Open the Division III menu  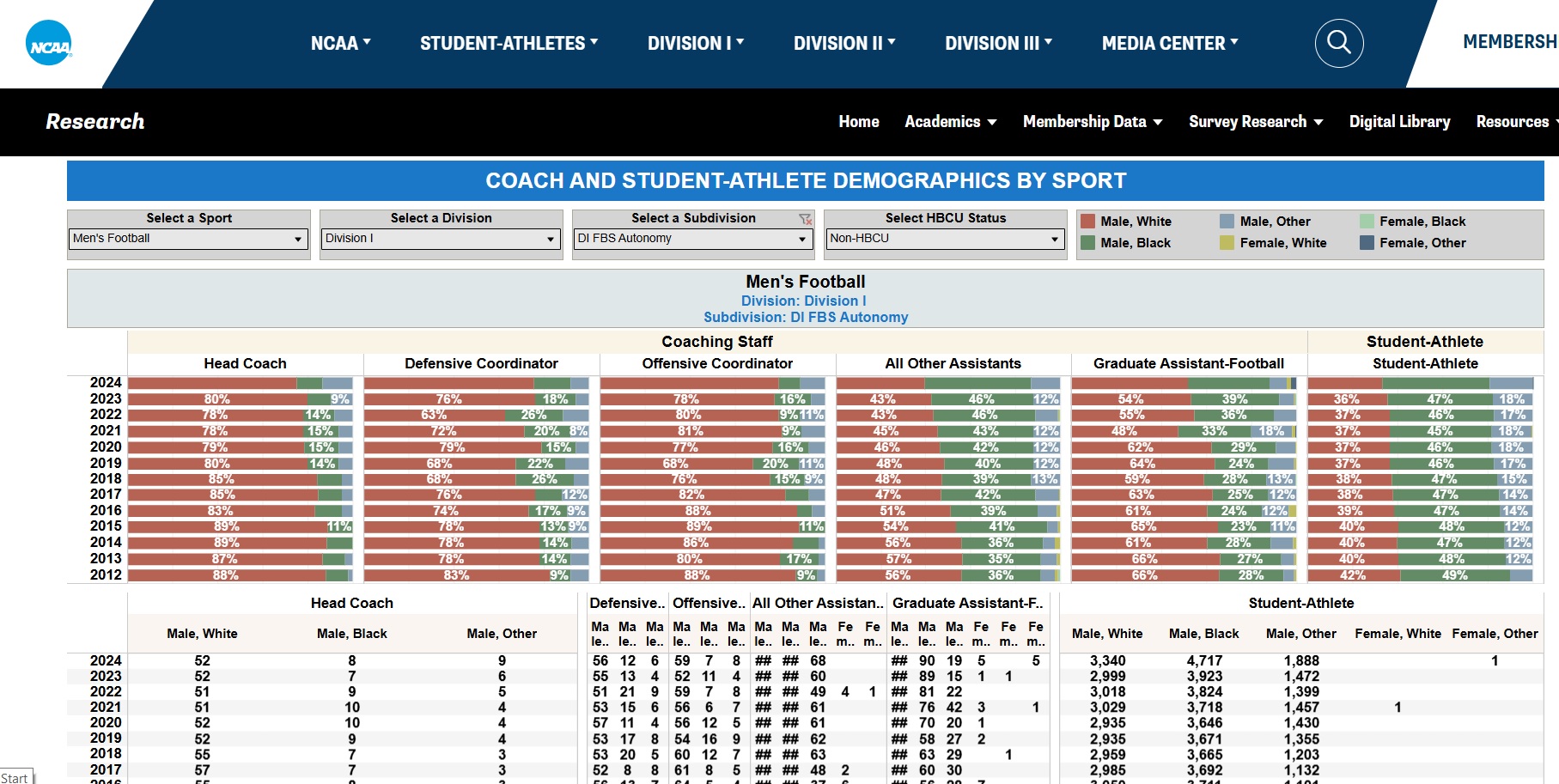pos(999,43)
